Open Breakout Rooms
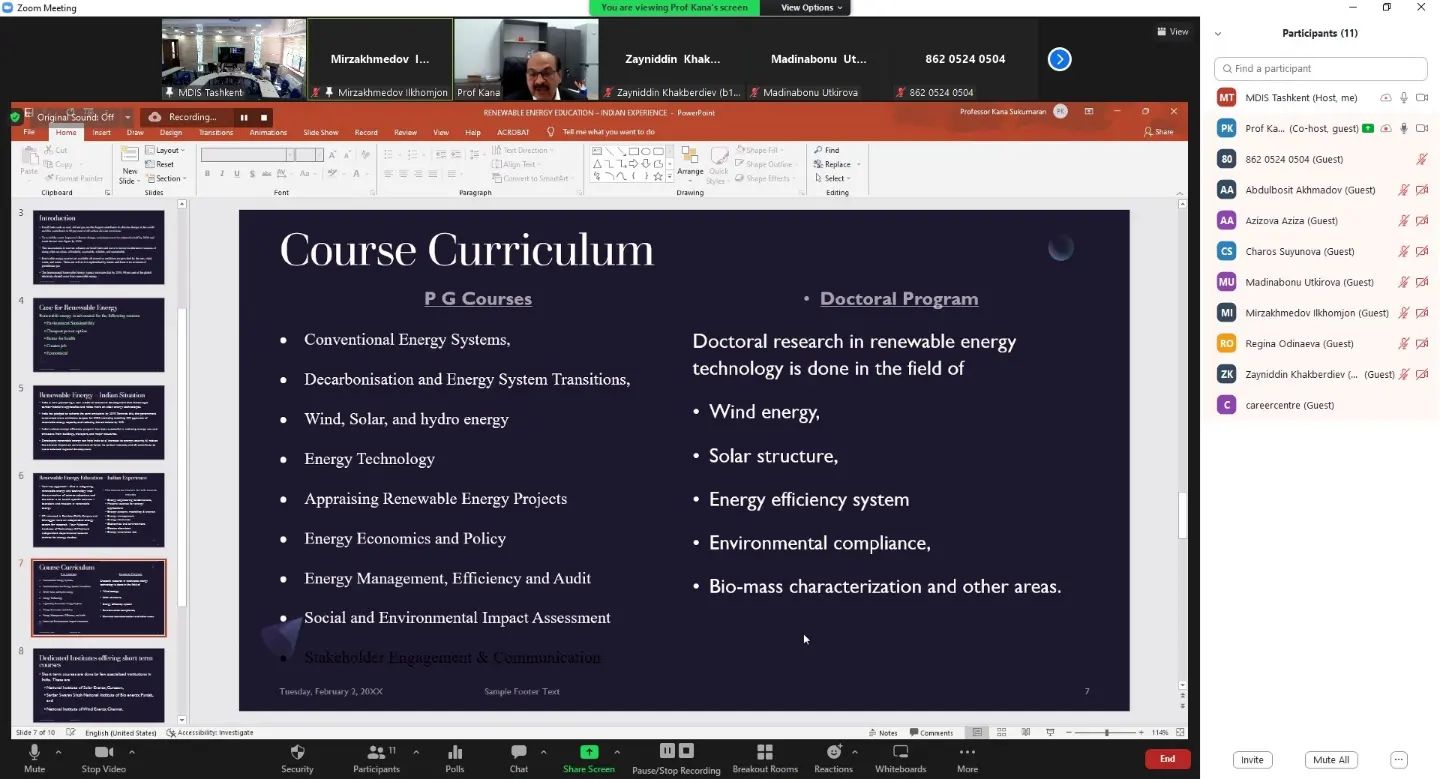1440x779 pixels. (765, 752)
